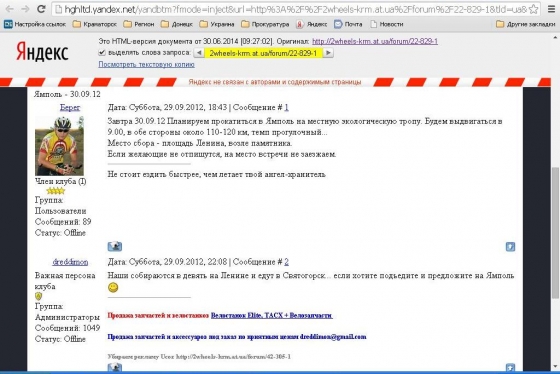Bookmark page with the star icon
560x374 pixels.
[533, 9]
